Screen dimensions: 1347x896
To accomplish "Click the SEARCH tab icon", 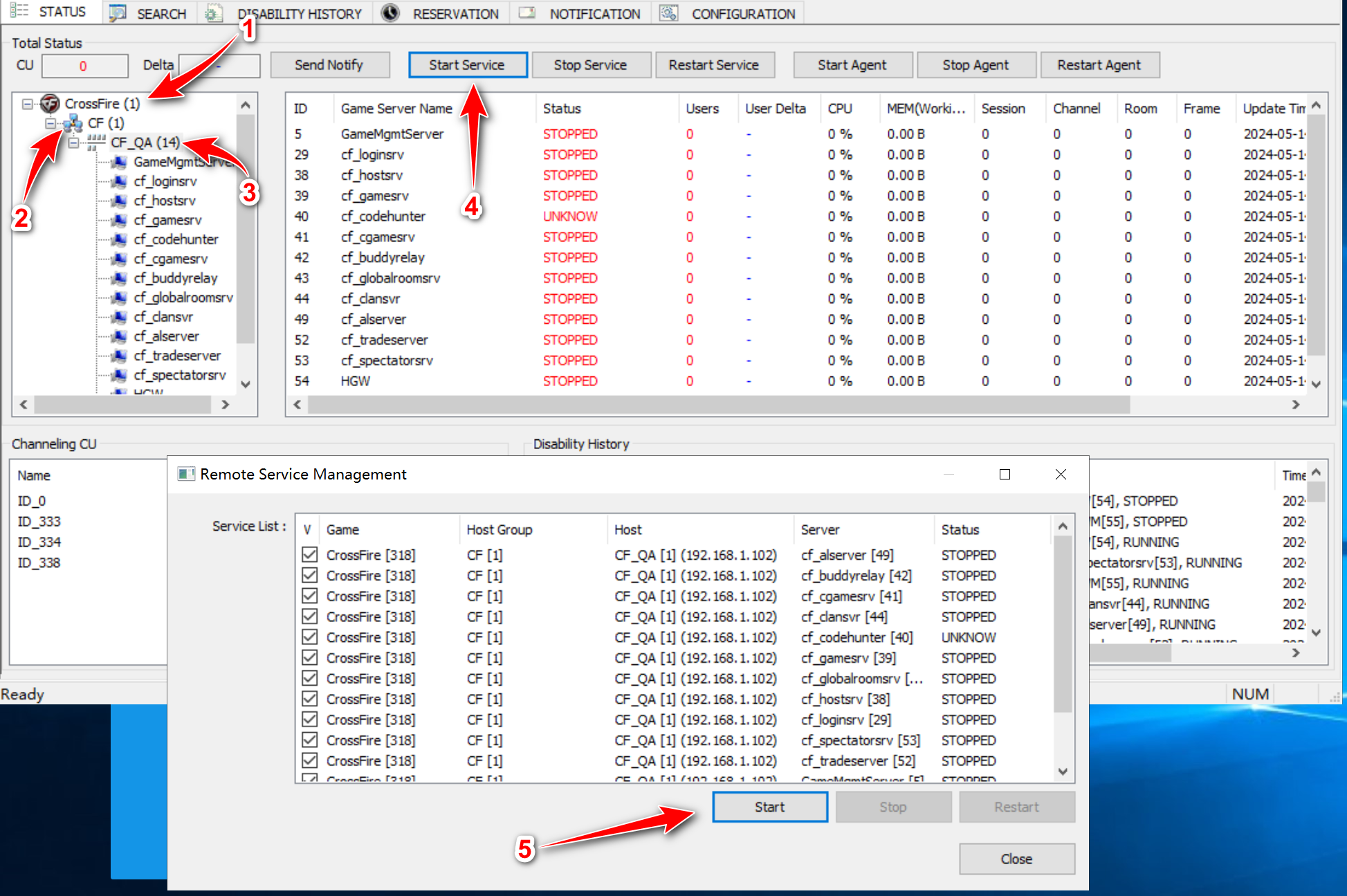I will 118,13.
